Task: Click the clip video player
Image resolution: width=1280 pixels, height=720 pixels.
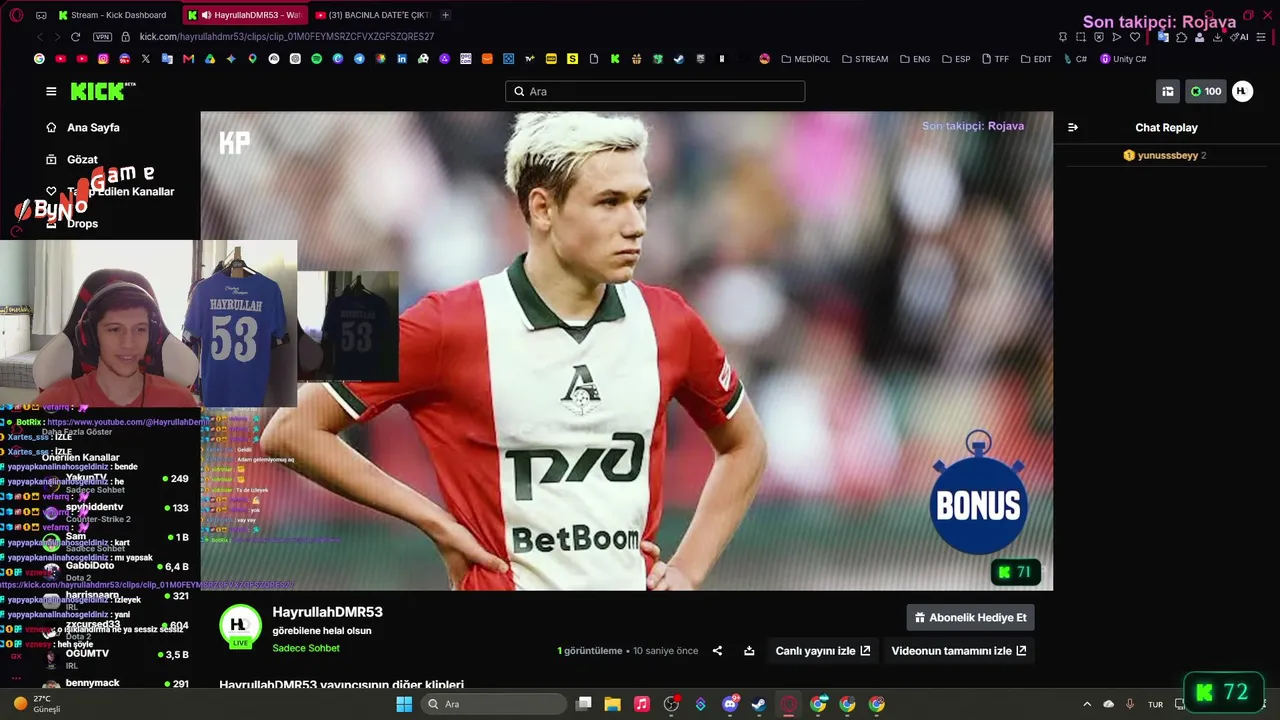Action: [x=626, y=351]
